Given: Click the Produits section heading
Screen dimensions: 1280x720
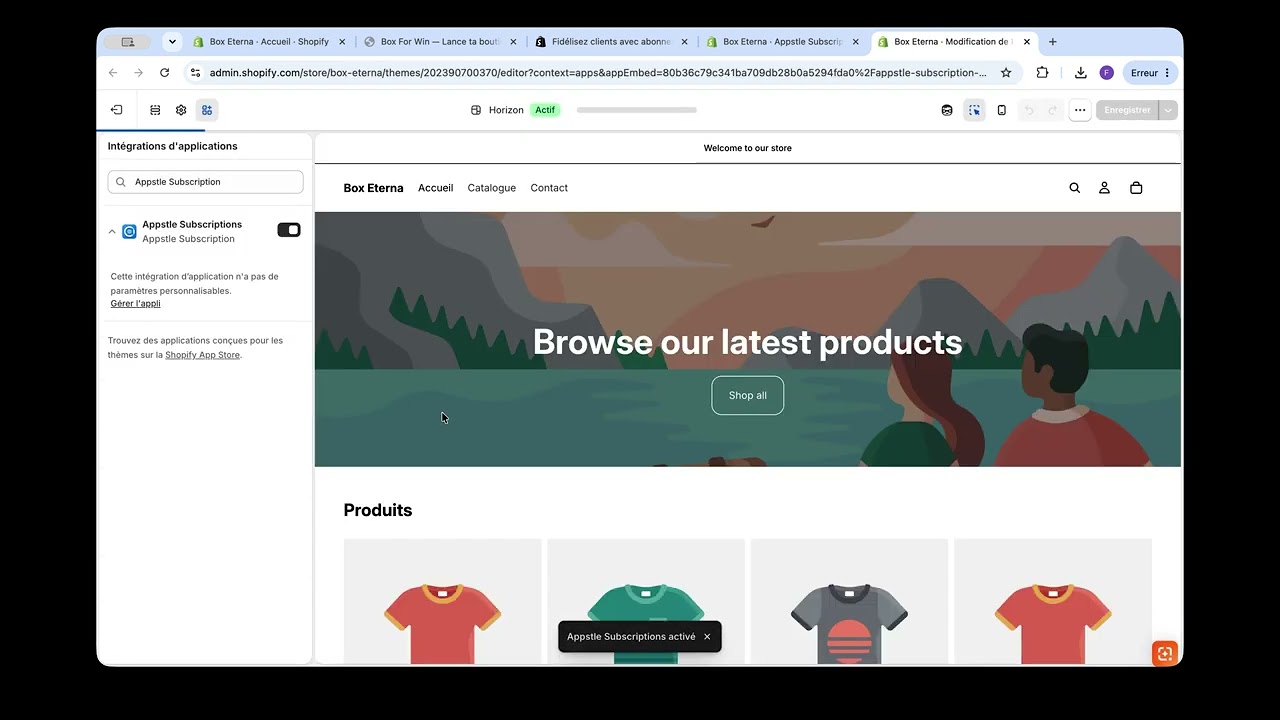Looking at the screenshot, I should click(378, 510).
